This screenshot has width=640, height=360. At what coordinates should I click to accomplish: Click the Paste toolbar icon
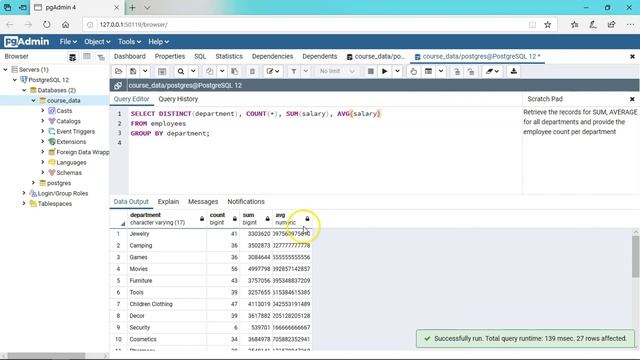coord(235,71)
